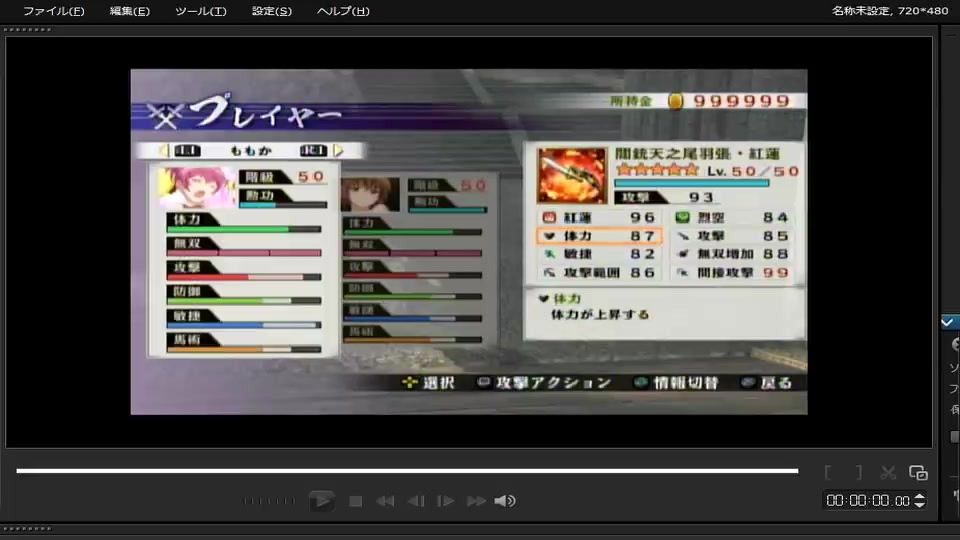Click the 00:00:00.00 timecode field

click(868, 501)
